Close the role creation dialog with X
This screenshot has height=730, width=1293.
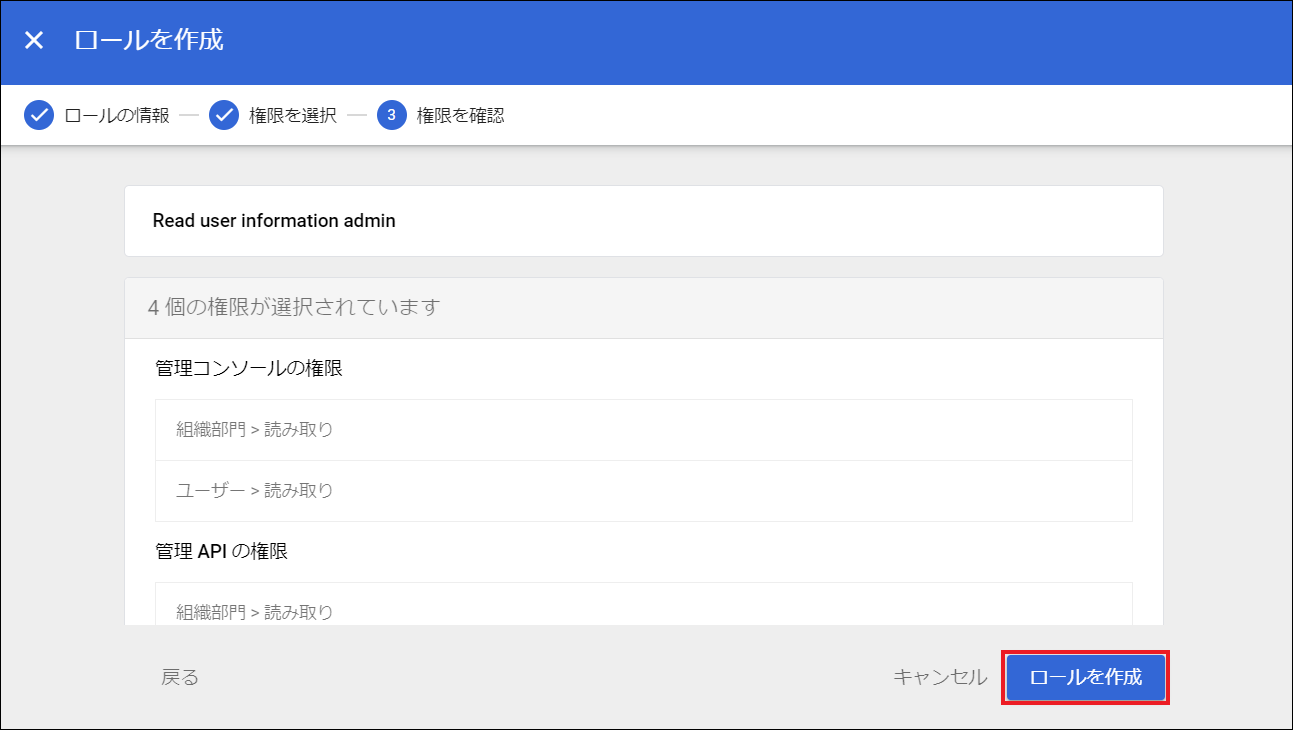click(x=34, y=40)
